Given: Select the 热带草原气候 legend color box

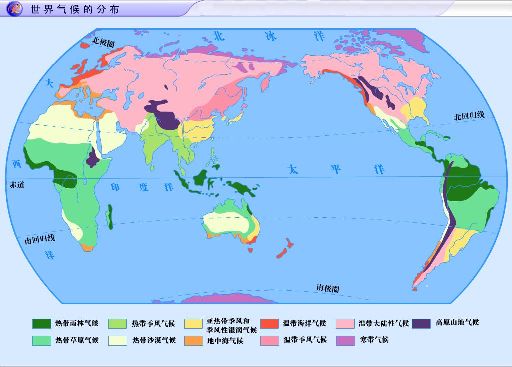Looking at the screenshot, I should [41, 341].
